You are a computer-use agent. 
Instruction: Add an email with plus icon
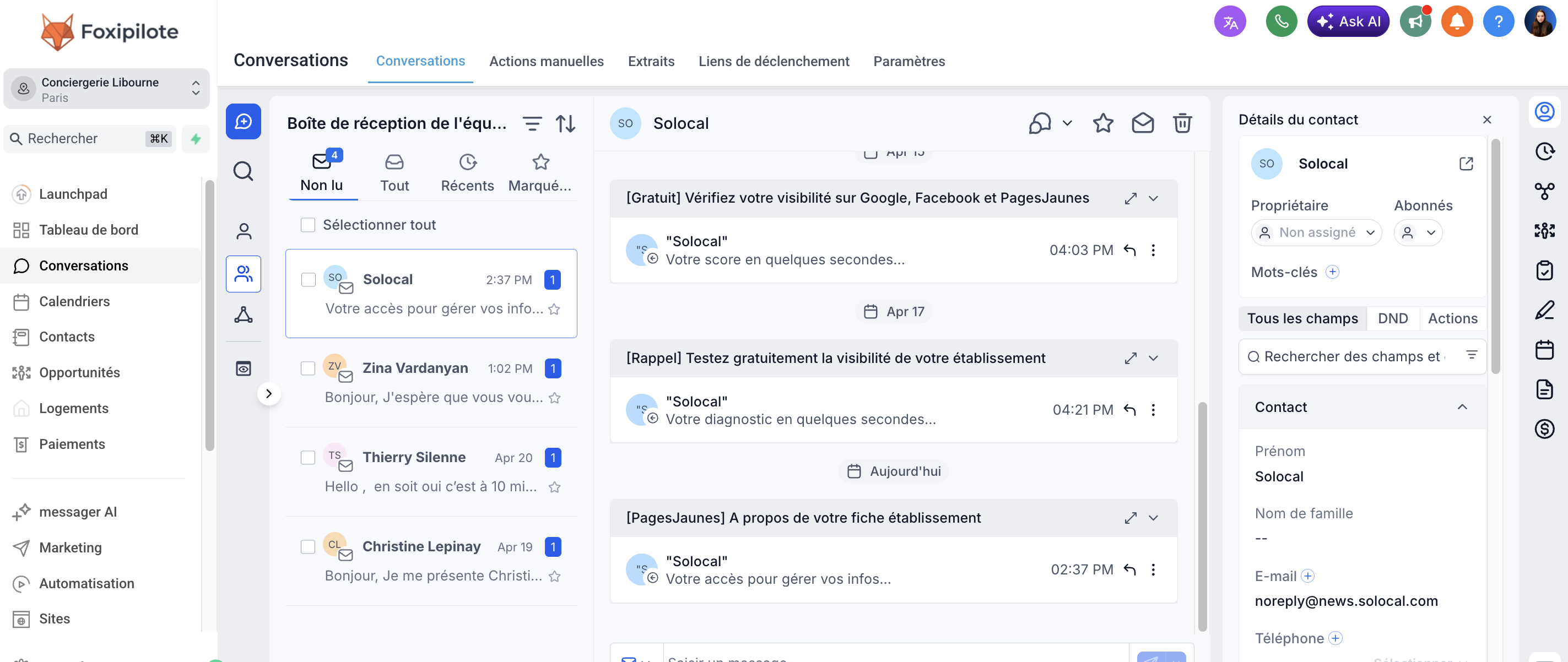[1307, 576]
